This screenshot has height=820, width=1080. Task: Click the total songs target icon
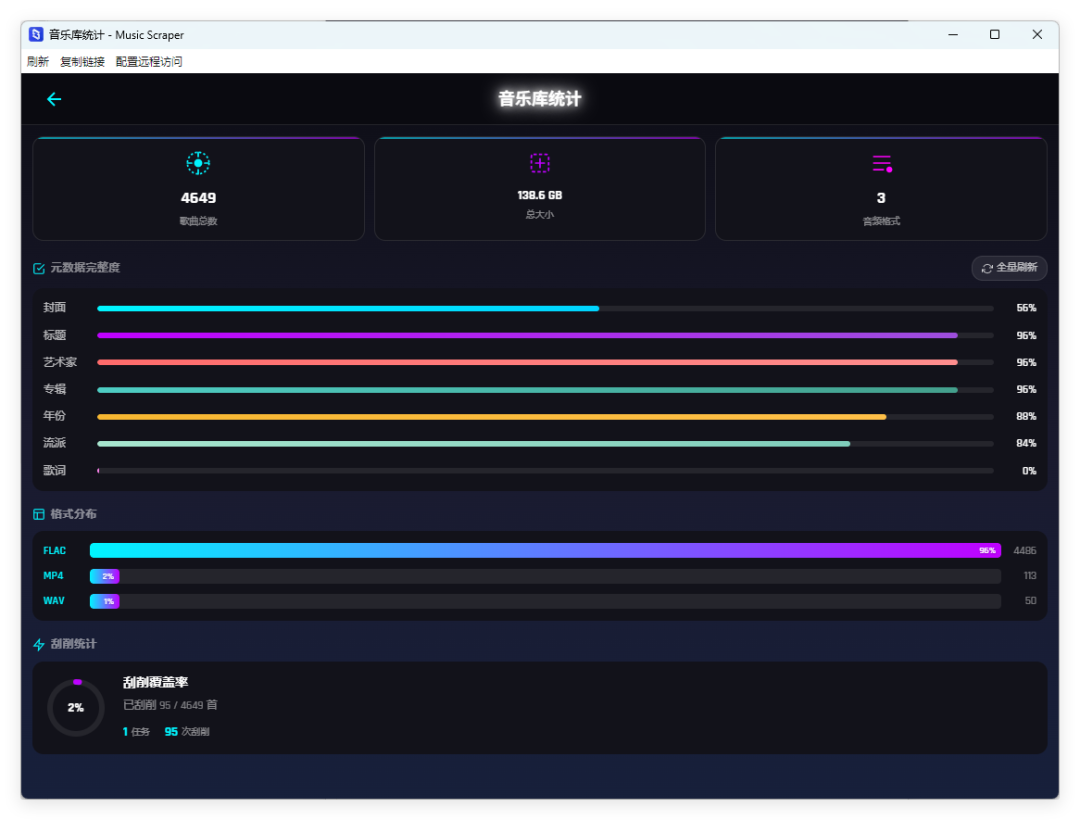tap(198, 163)
